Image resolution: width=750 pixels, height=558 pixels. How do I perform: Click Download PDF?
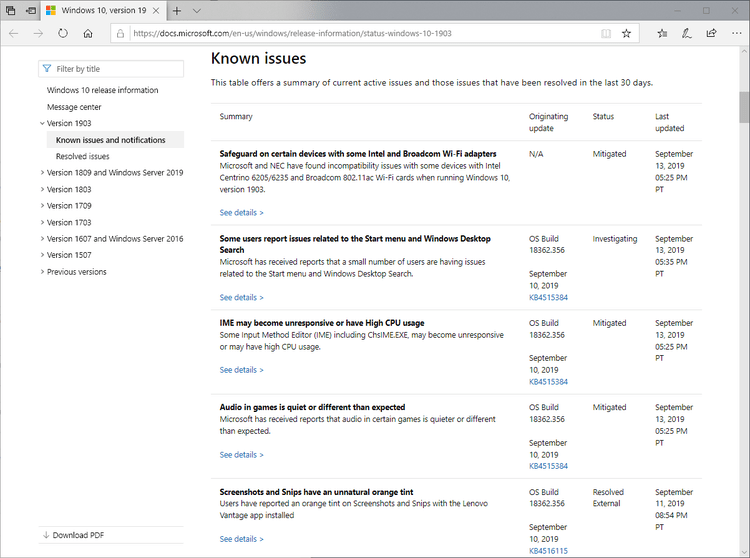pos(78,535)
